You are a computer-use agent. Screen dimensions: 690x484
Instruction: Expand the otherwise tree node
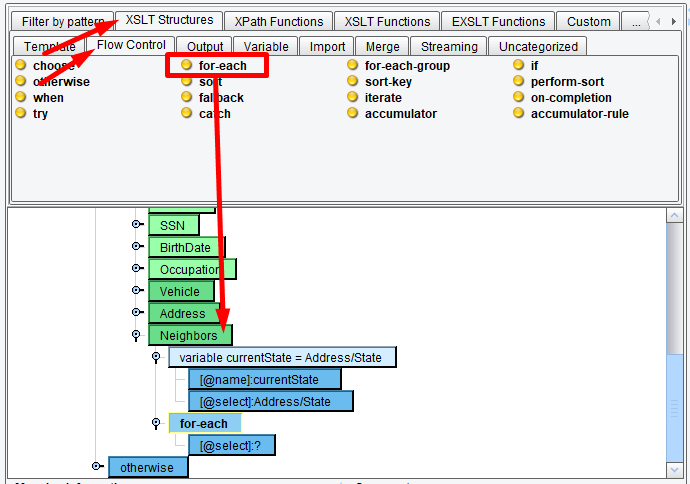[x=96, y=466]
